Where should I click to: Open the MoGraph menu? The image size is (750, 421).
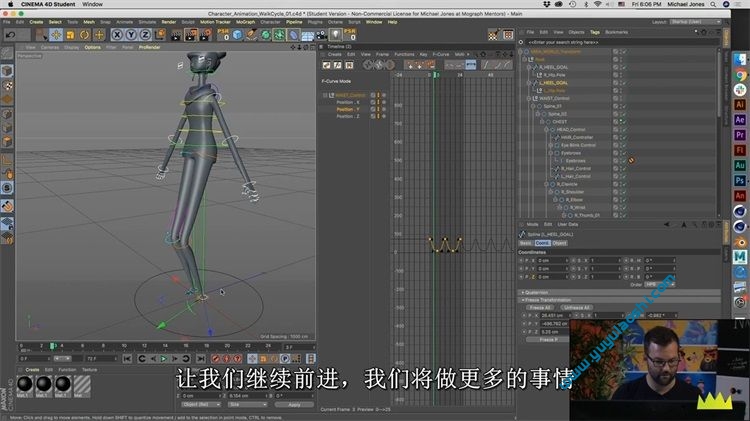point(245,22)
